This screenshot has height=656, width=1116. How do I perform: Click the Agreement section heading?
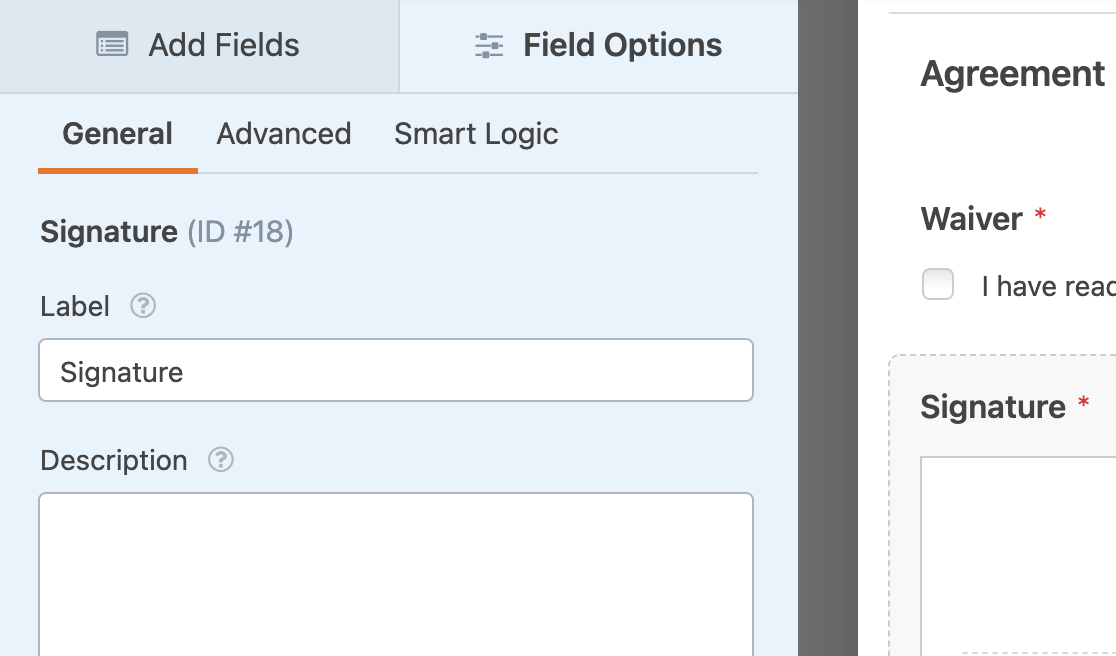pyautogui.click(x=1012, y=74)
